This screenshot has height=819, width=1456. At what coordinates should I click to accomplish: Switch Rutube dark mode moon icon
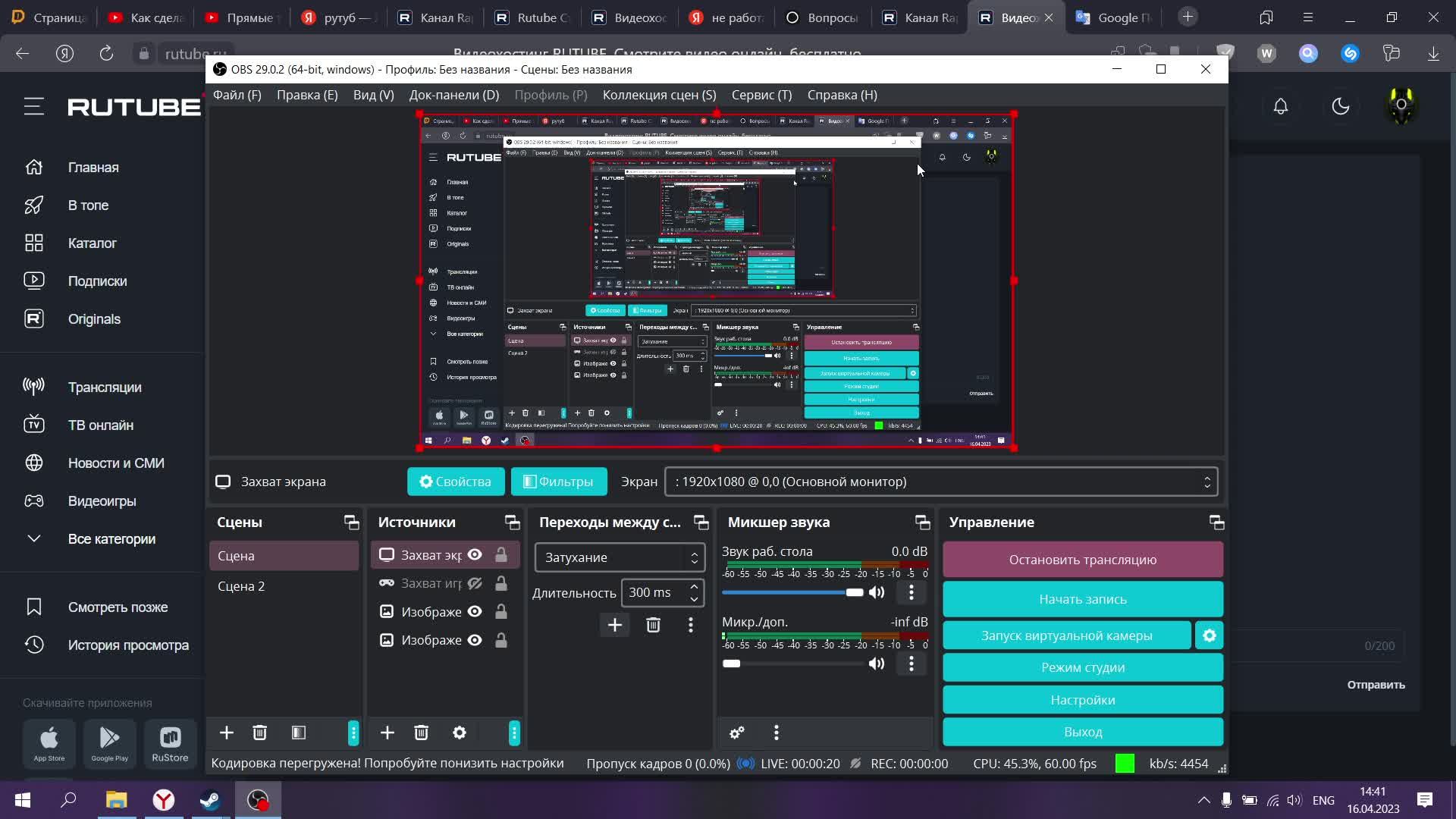click(x=1341, y=106)
